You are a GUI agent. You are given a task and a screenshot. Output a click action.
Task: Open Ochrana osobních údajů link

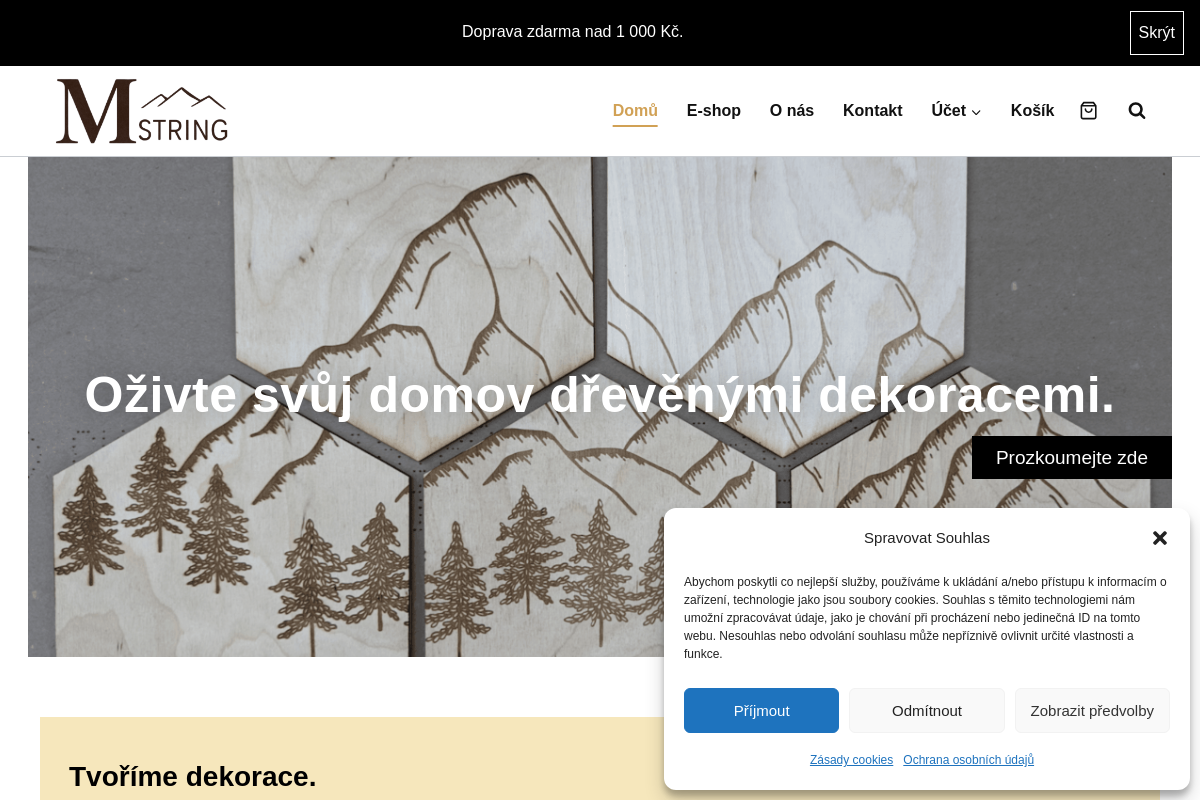coord(968,760)
